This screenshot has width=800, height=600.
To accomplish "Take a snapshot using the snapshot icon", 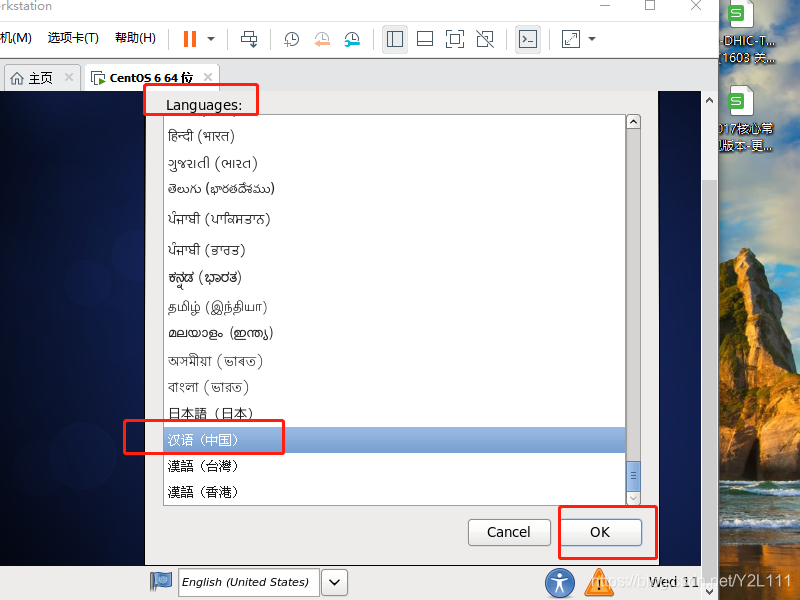I will pyautogui.click(x=292, y=39).
